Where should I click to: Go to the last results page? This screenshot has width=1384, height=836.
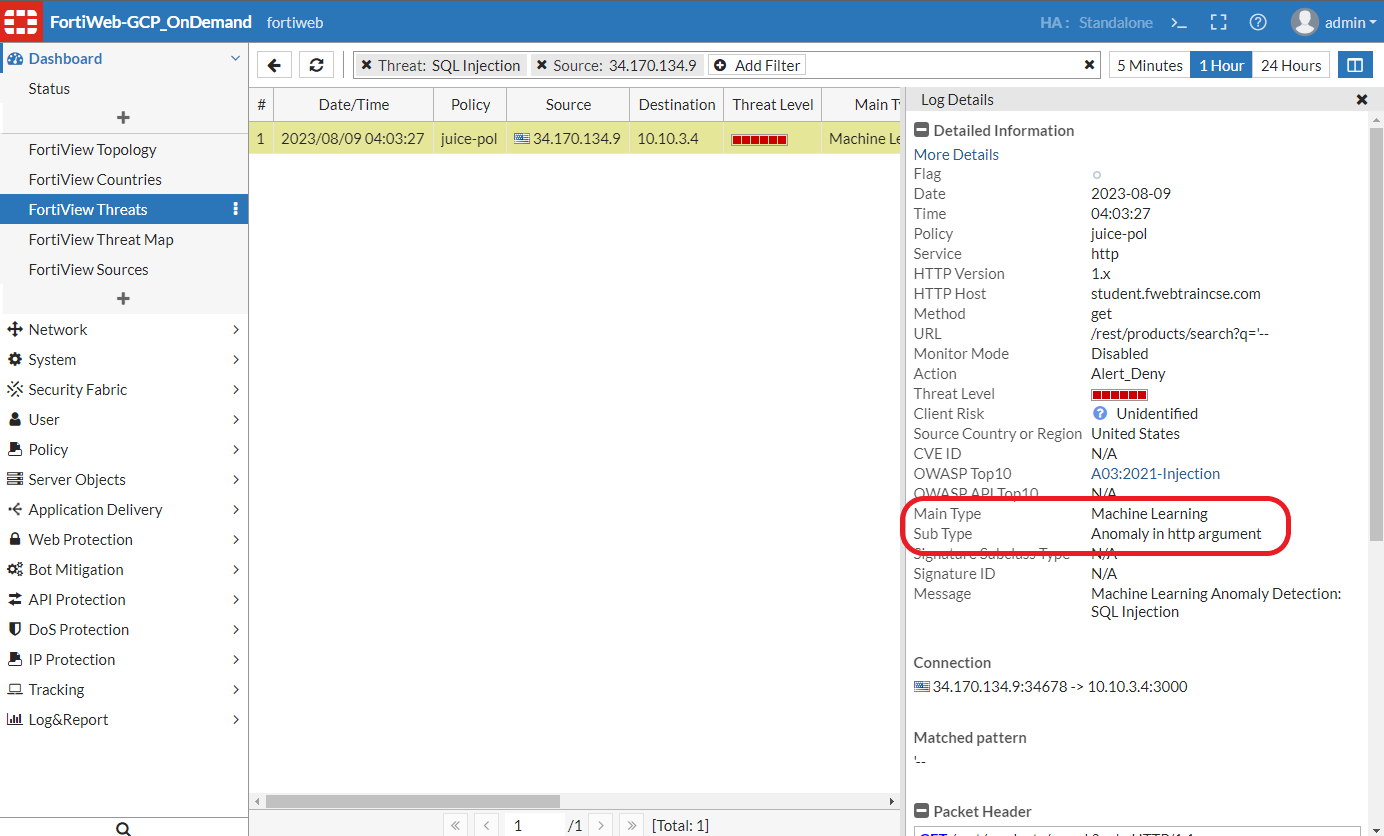coord(631,825)
